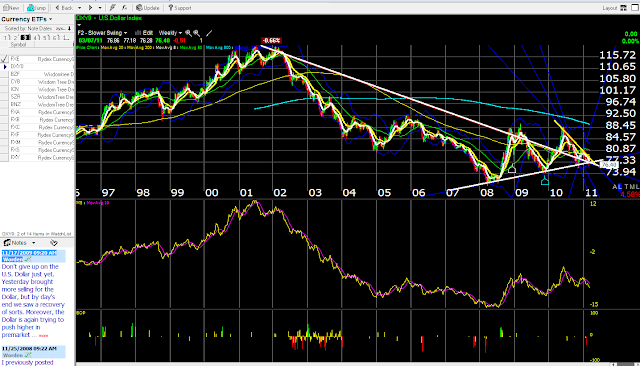Click the forward arrow icon

point(91,8)
